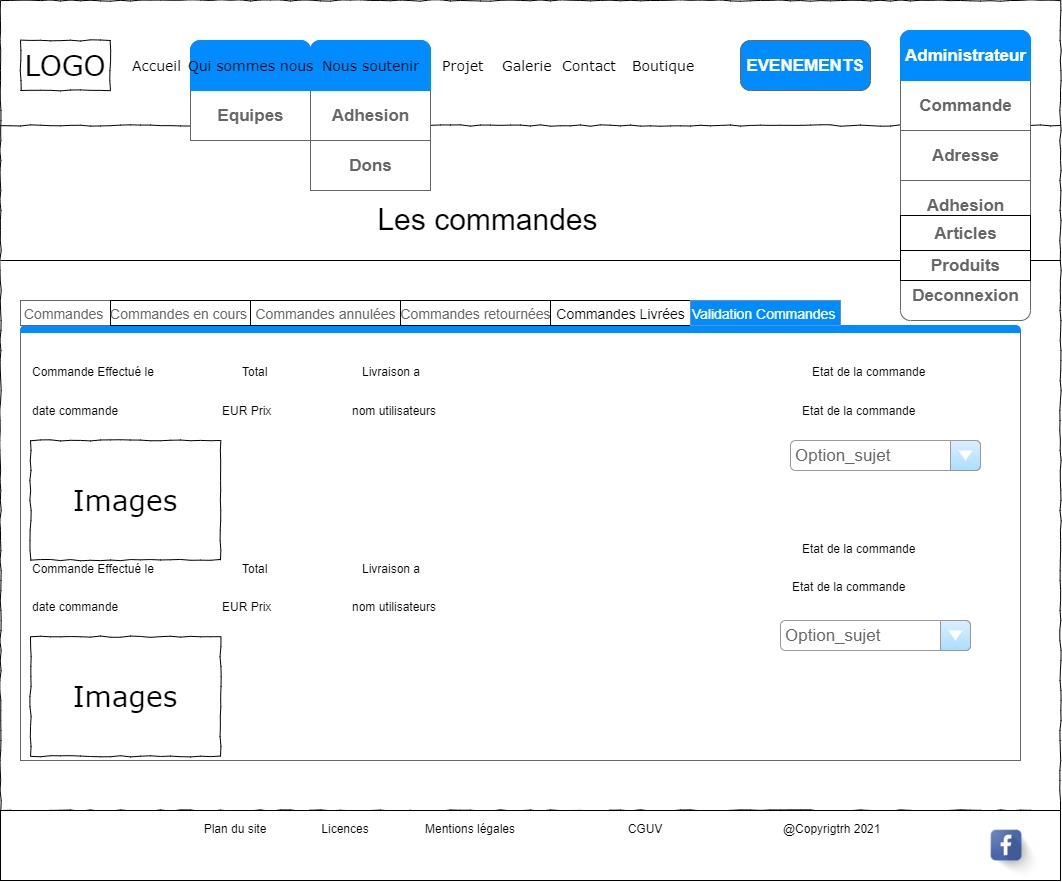Image resolution: width=1062 pixels, height=882 pixels.
Task: Click Mentions légales in footer
Action: (470, 829)
